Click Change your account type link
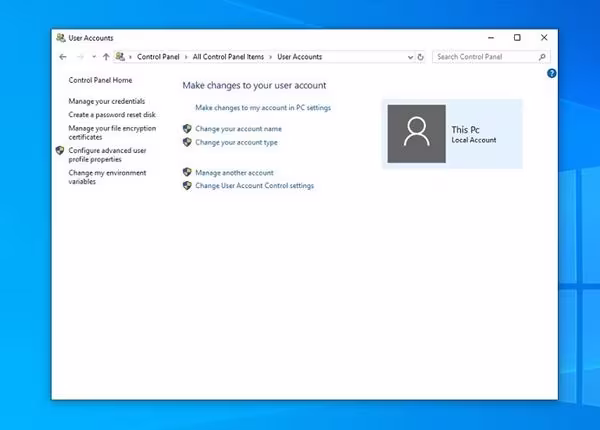 pyautogui.click(x=236, y=142)
